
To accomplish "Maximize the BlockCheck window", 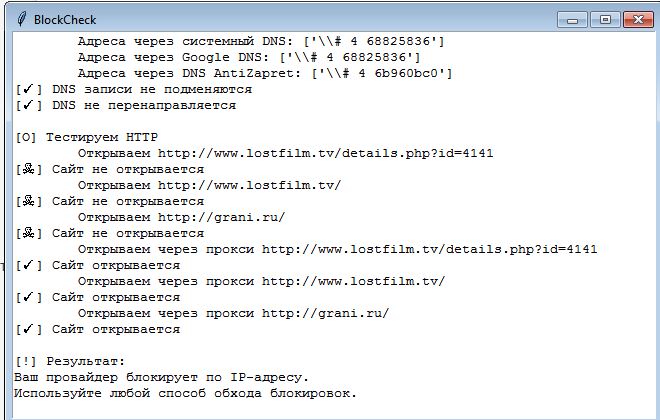I will (x=605, y=20).
